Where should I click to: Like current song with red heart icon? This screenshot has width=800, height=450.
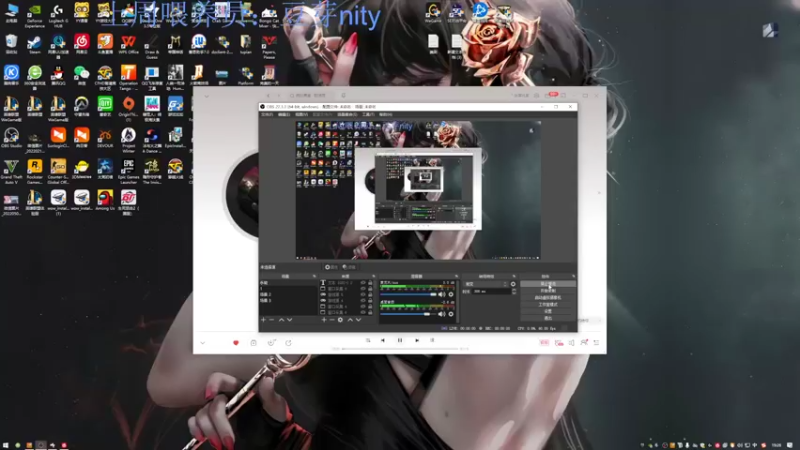coord(236,343)
